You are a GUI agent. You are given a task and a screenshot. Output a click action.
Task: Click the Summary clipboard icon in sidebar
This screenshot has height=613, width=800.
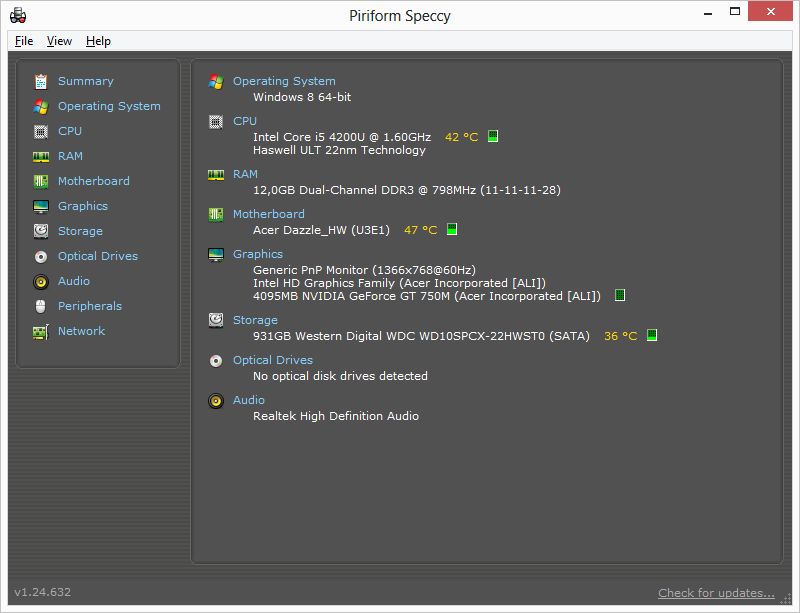tap(41, 81)
